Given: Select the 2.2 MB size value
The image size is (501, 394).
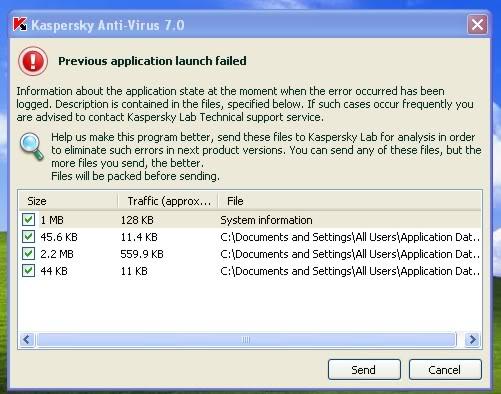Looking at the screenshot, I should (57, 254).
